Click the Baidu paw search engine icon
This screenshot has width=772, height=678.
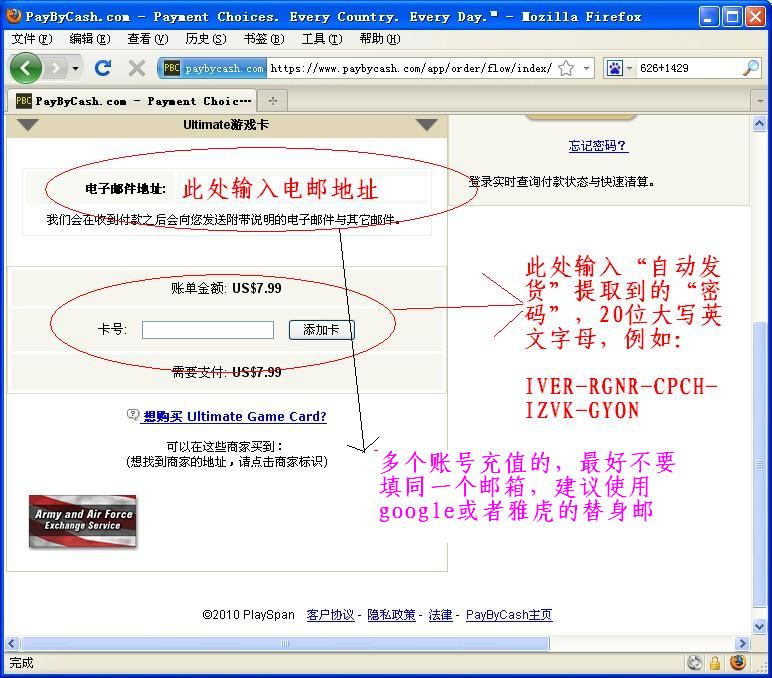tap(614, 68)
